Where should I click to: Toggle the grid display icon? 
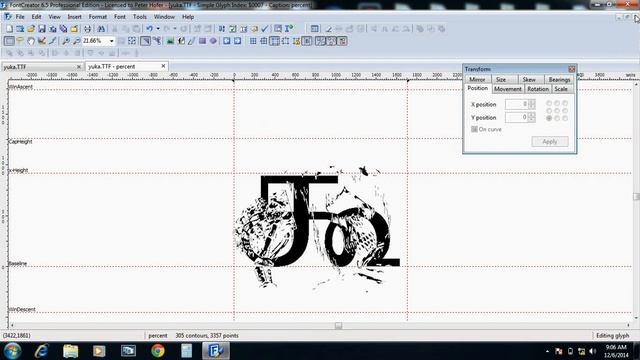[253, 41]
